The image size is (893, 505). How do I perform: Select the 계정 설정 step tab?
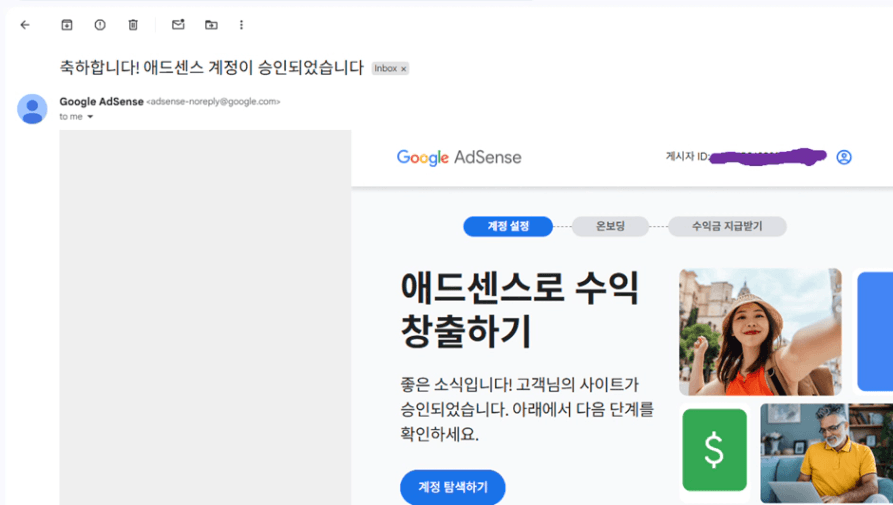pos(508,227)
